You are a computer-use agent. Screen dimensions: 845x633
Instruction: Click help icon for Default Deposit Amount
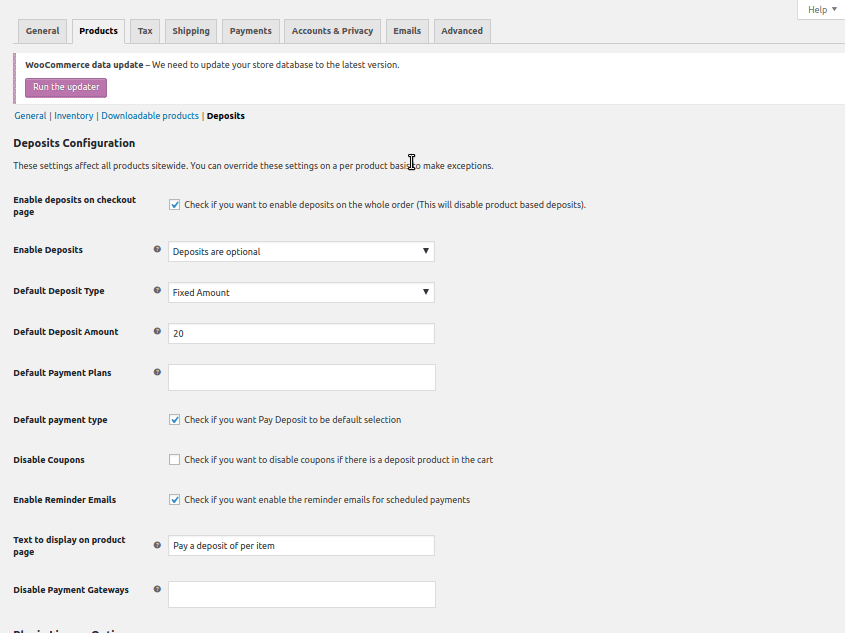157,331
